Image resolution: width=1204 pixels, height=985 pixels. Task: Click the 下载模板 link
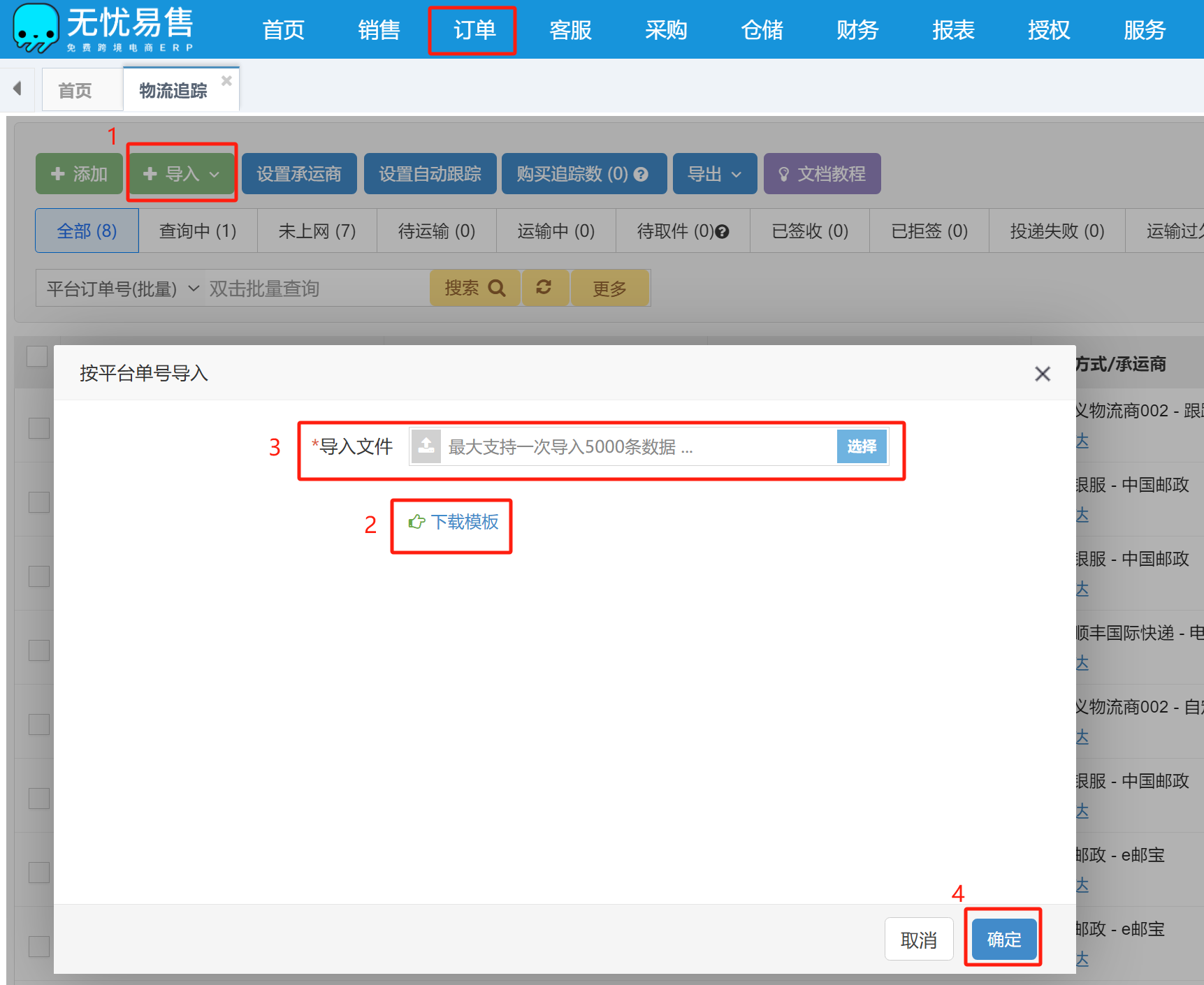point(455,522)
